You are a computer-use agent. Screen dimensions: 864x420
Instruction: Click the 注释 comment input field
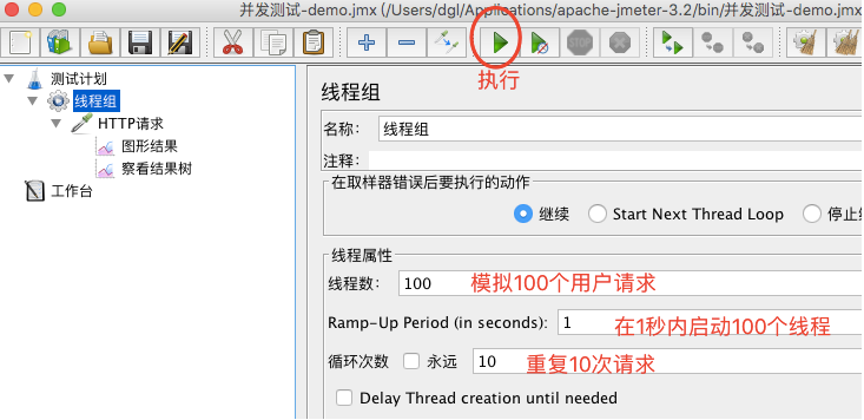(x=616, y=160)
